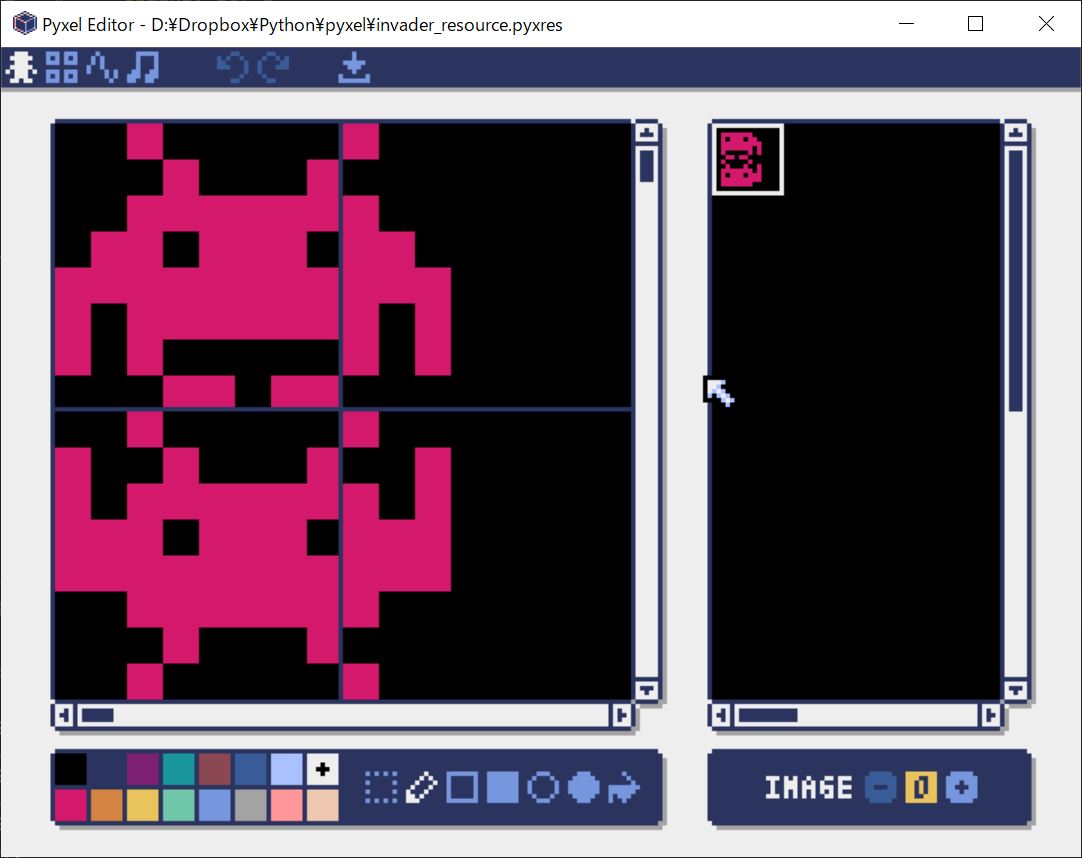1082x858 pixels.
Task: Select the invader thumbnail in image panel
Action: (x=747, y=159)
